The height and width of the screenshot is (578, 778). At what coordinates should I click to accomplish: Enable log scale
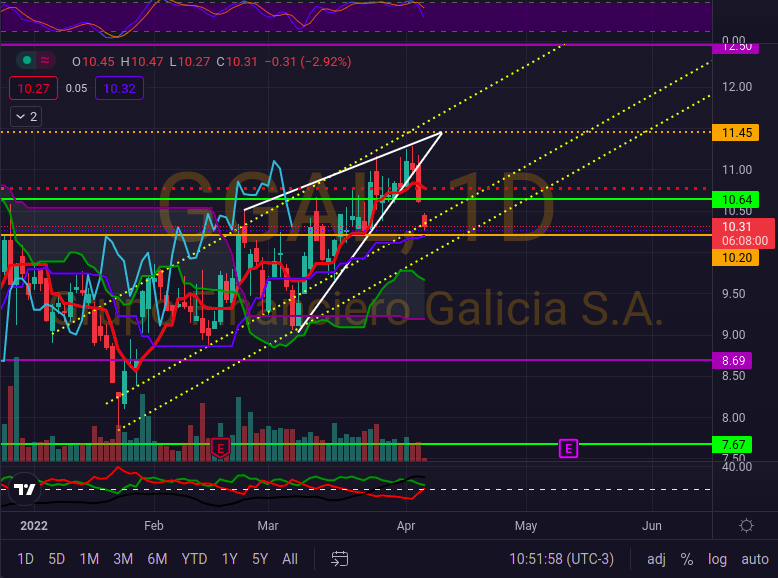coord(717,558)
